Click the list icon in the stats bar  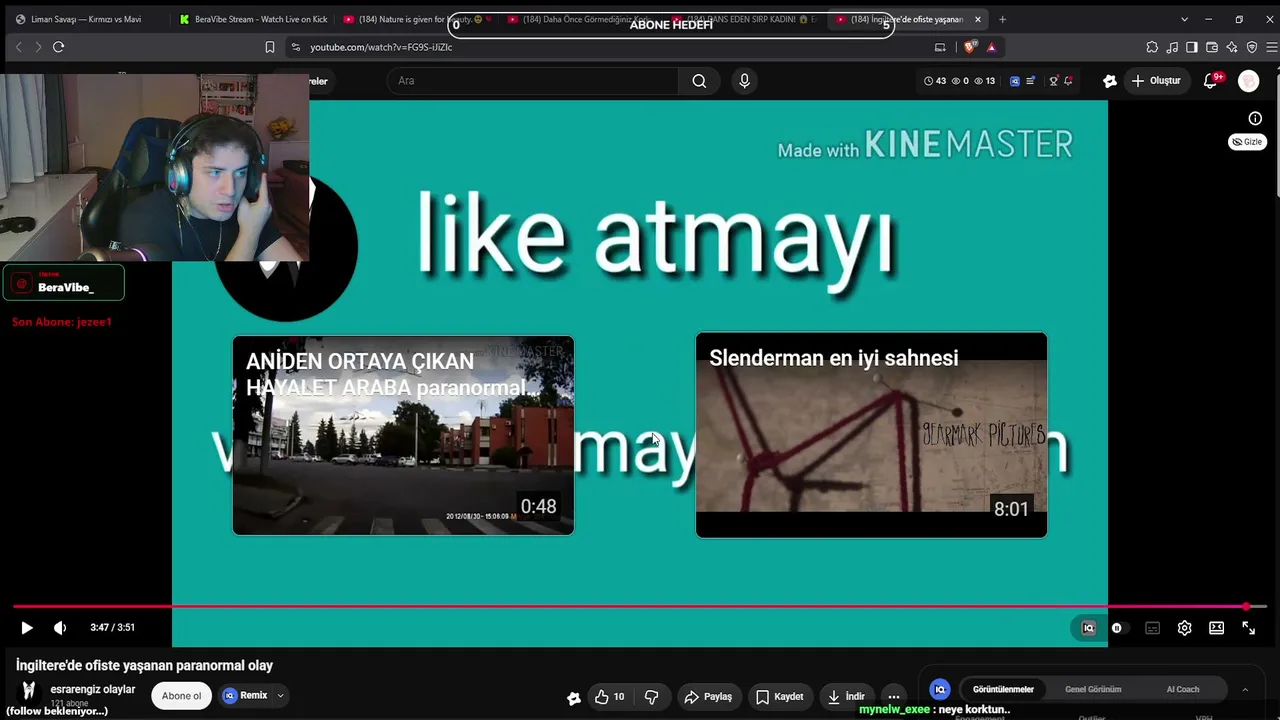point(1031,81)
